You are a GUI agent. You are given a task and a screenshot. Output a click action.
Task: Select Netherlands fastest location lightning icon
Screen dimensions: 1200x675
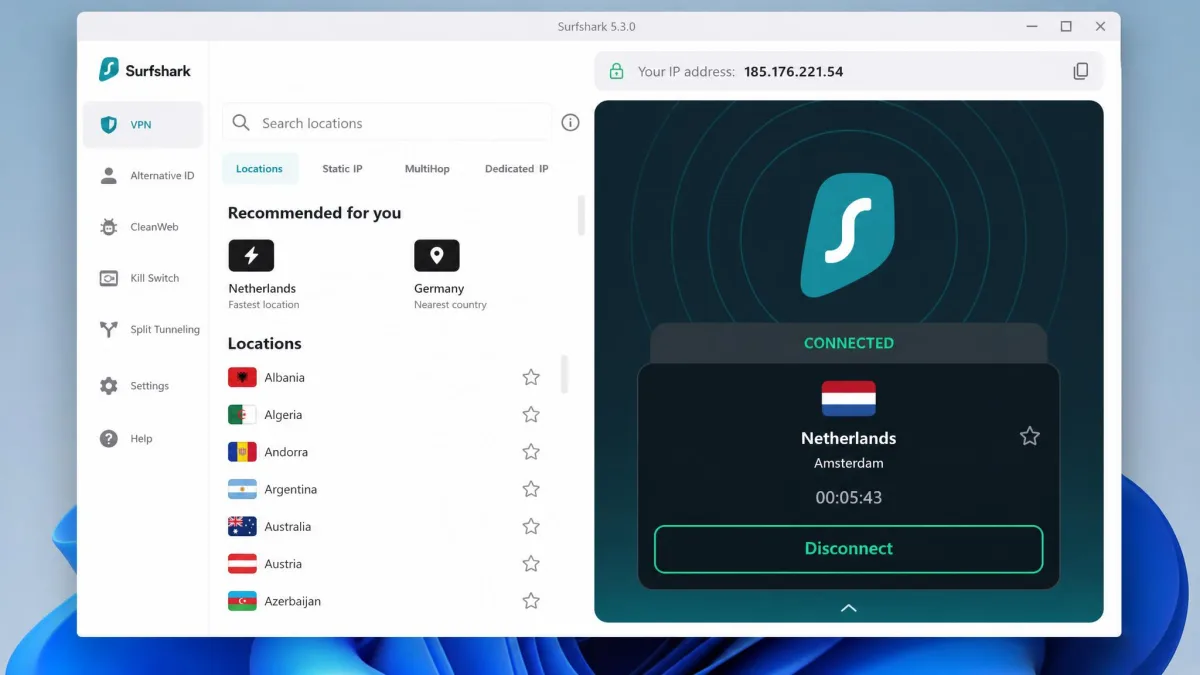click(x=251, y=255)
